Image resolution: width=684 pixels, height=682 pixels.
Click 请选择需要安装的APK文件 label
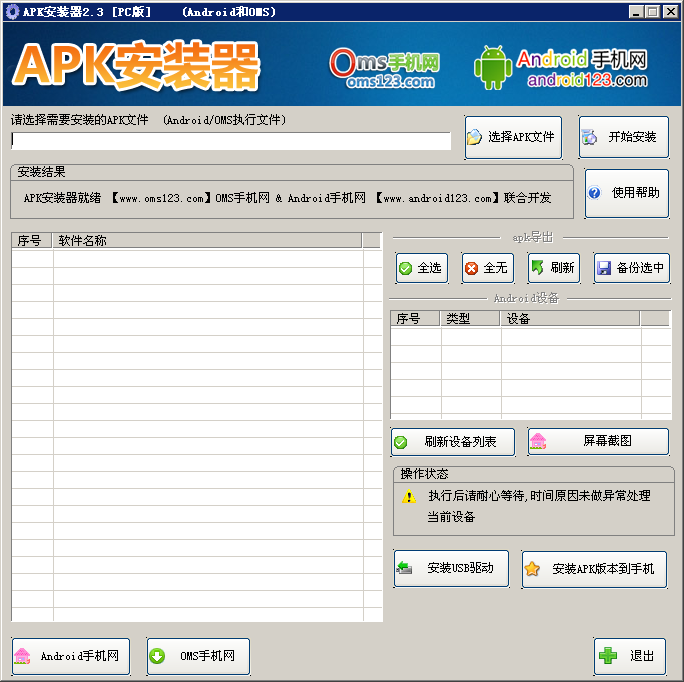(79, 120)
